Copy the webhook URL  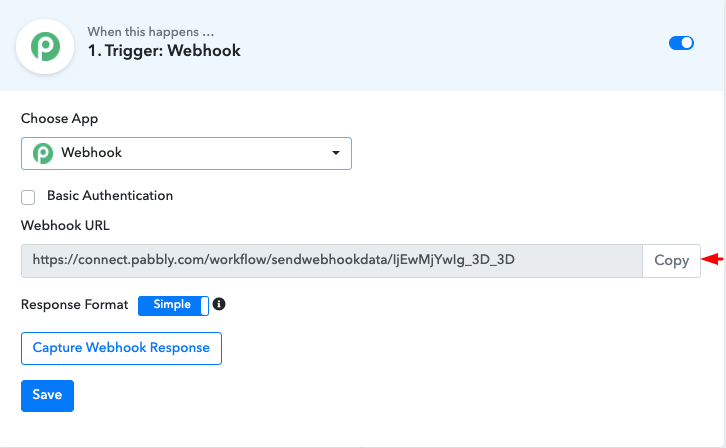671,261
